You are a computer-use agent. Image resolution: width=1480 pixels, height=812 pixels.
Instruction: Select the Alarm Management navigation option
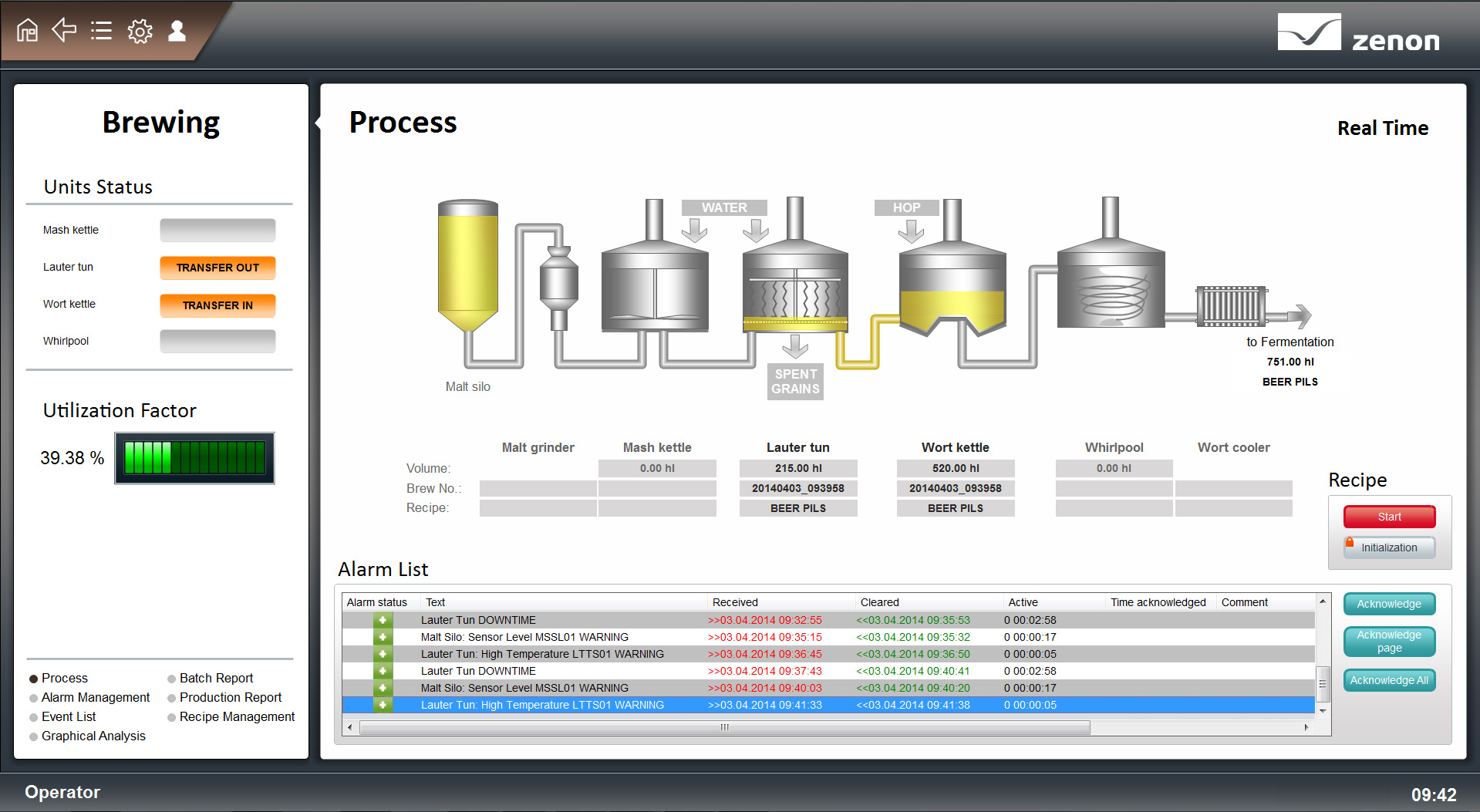[x=95, y=697]
